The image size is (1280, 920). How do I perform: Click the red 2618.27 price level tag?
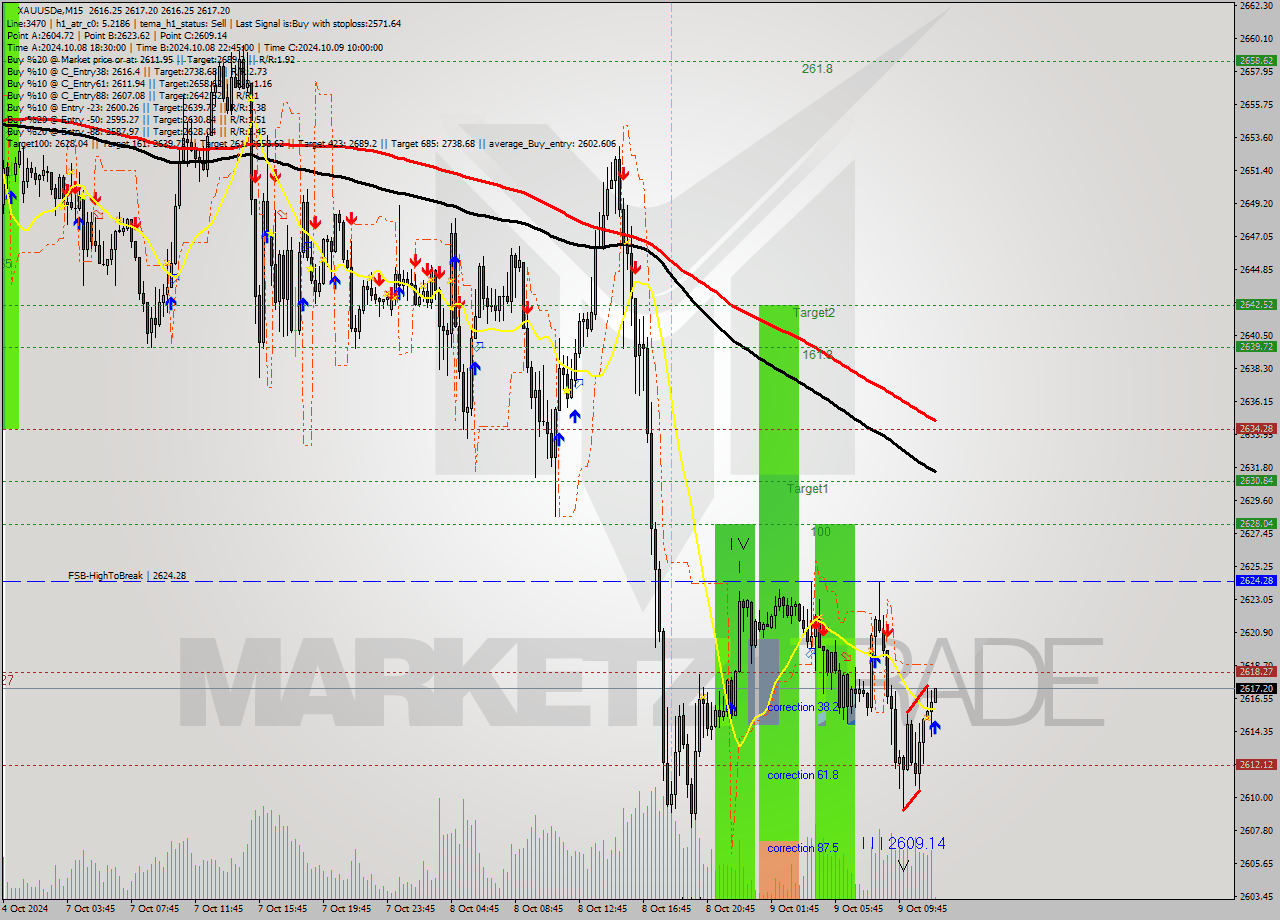1256,672
